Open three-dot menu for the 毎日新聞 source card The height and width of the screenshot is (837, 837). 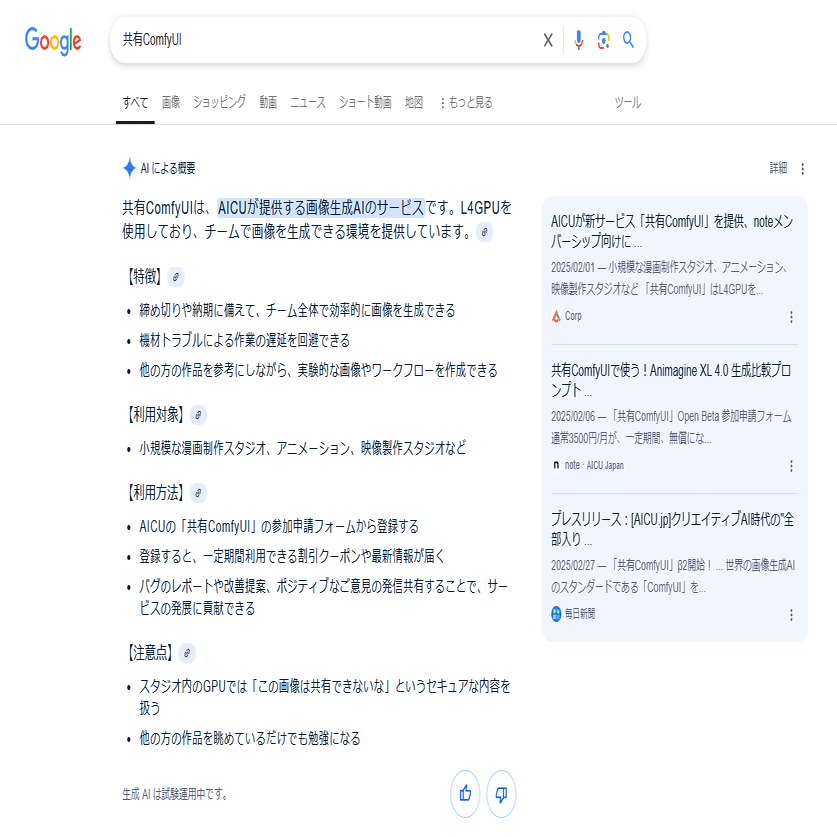point(791,615)
